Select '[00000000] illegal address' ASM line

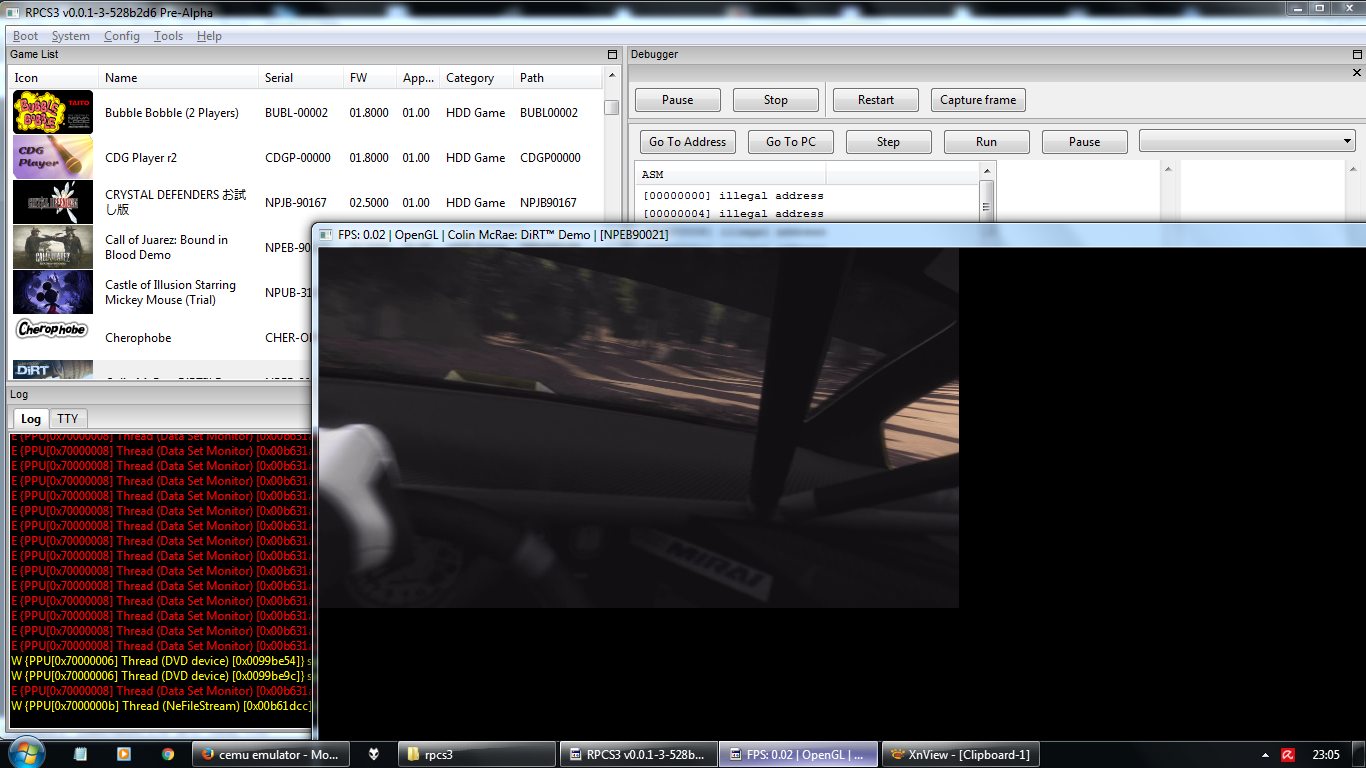[x=733, y=196]
